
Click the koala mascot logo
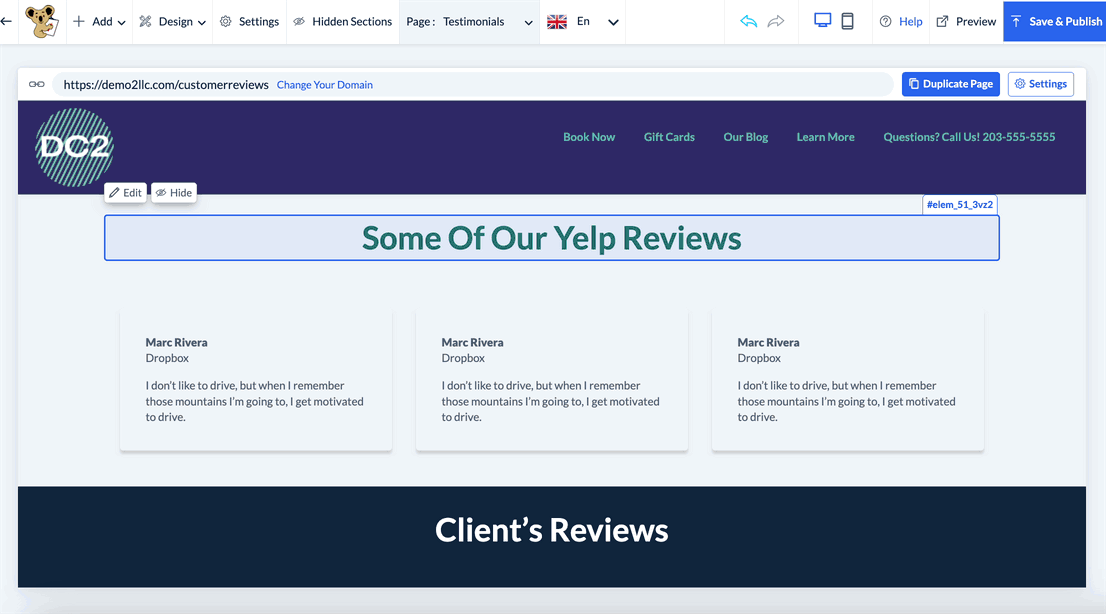pyautogui.click(x=42, y=21)
